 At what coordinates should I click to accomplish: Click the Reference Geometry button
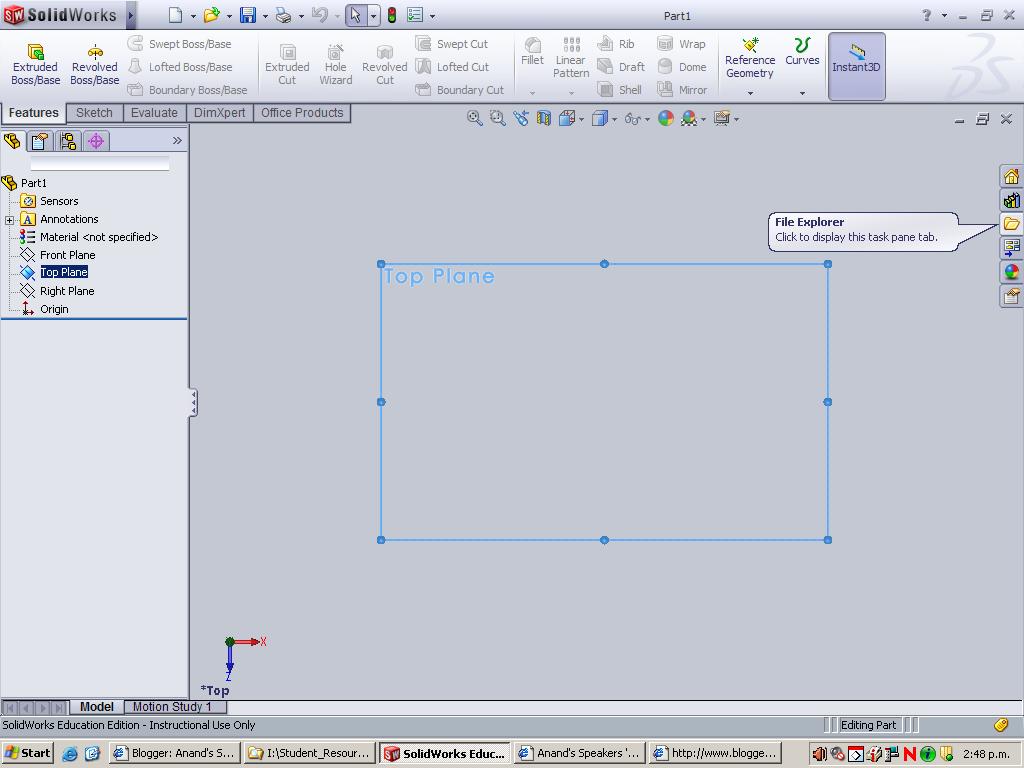tap(749, 60)
